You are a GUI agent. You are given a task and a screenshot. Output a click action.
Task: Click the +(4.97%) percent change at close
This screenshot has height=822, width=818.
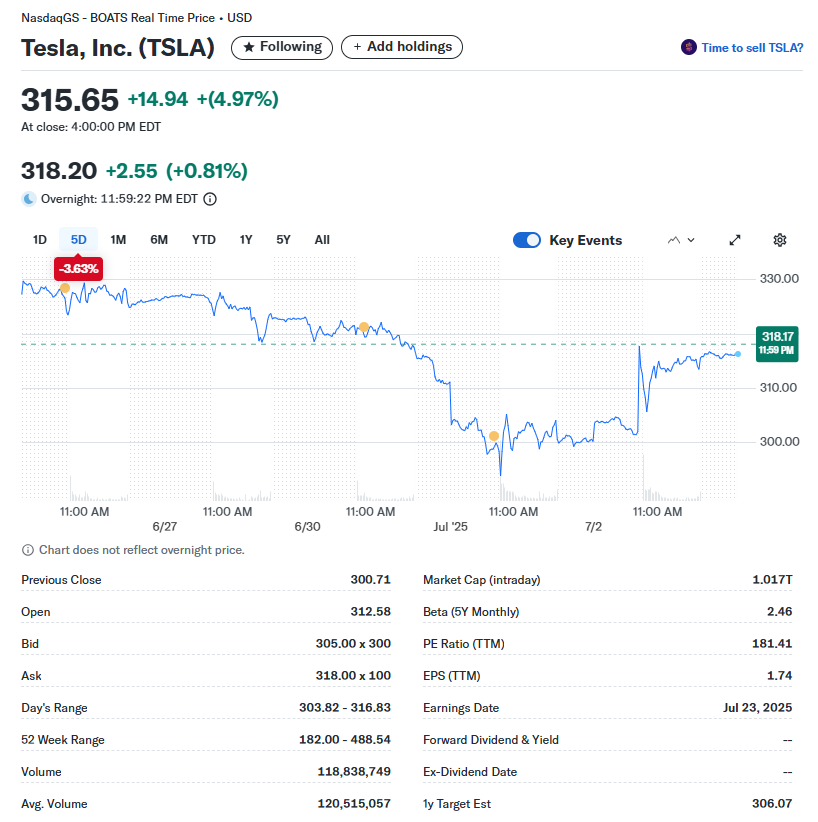coord(238,99)
